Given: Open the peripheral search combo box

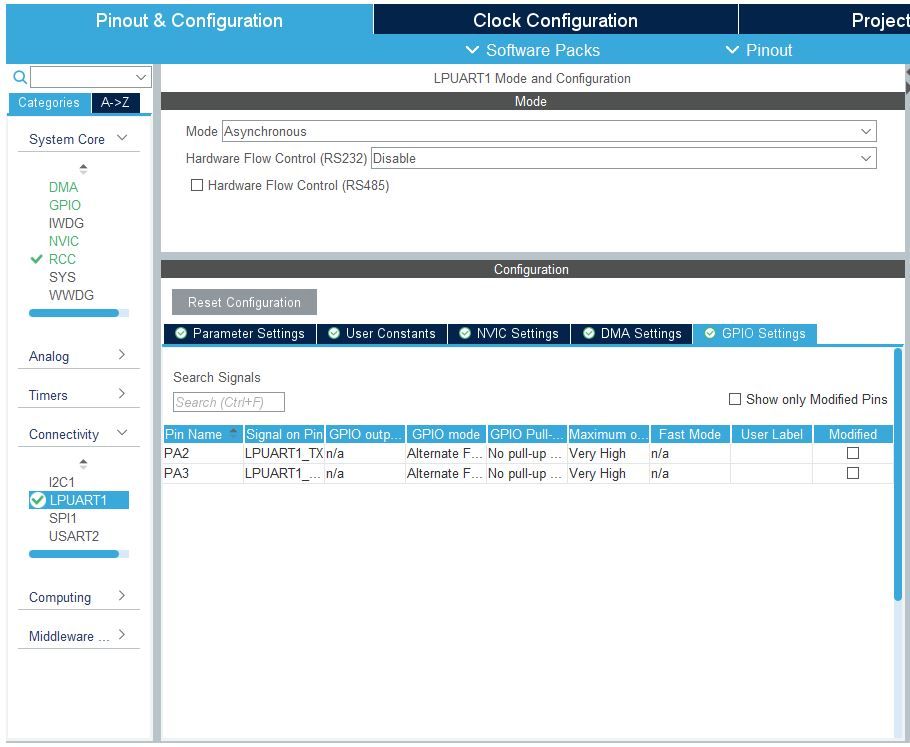Looking at the screenshot, I should [x=91, y=77].
